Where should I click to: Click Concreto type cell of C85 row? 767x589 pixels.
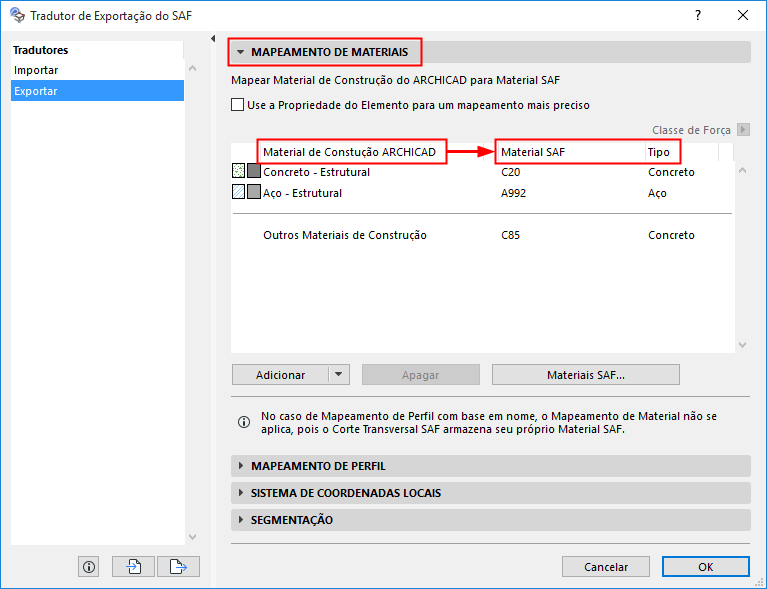pyautogui.click(x=671, y=235)
